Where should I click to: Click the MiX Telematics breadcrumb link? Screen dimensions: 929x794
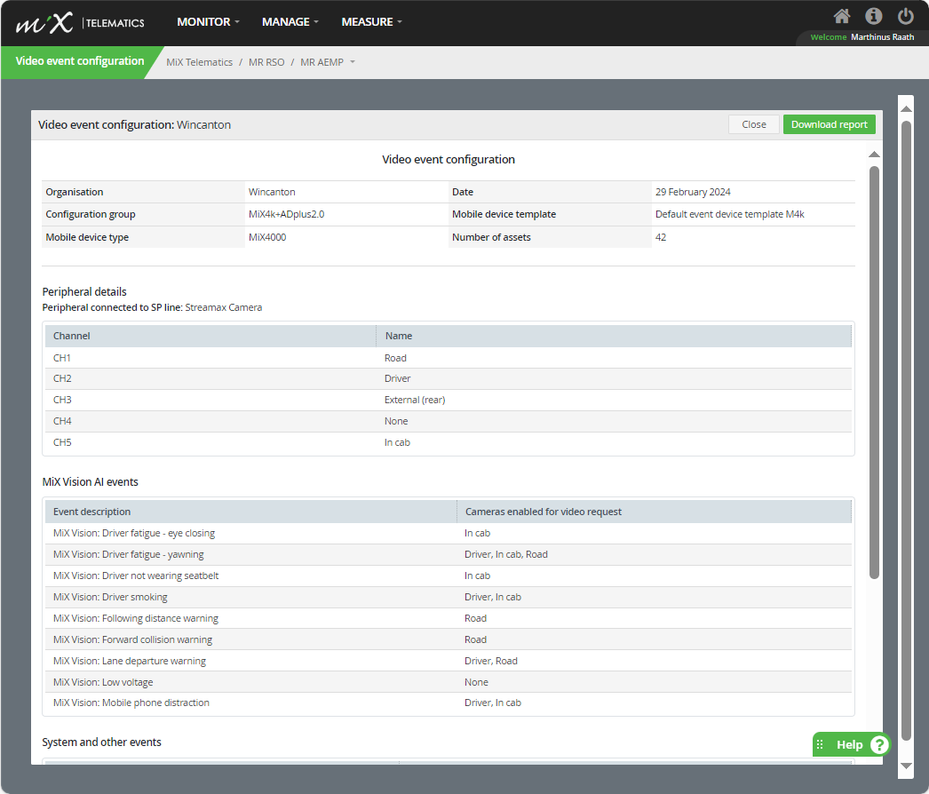201,62
